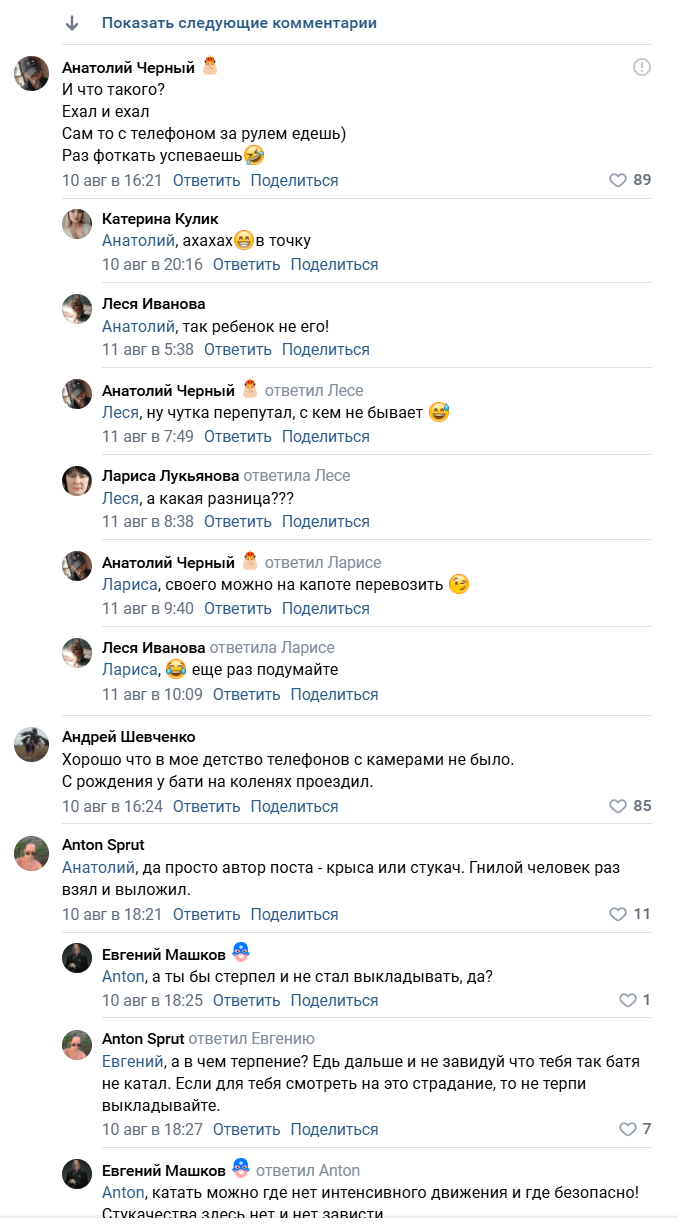Image resolution: width=678 pixels, height=1228 pixels.
Task: Open the report icon on Анатолий Черный's comment
Action: (x=642, y=67)
